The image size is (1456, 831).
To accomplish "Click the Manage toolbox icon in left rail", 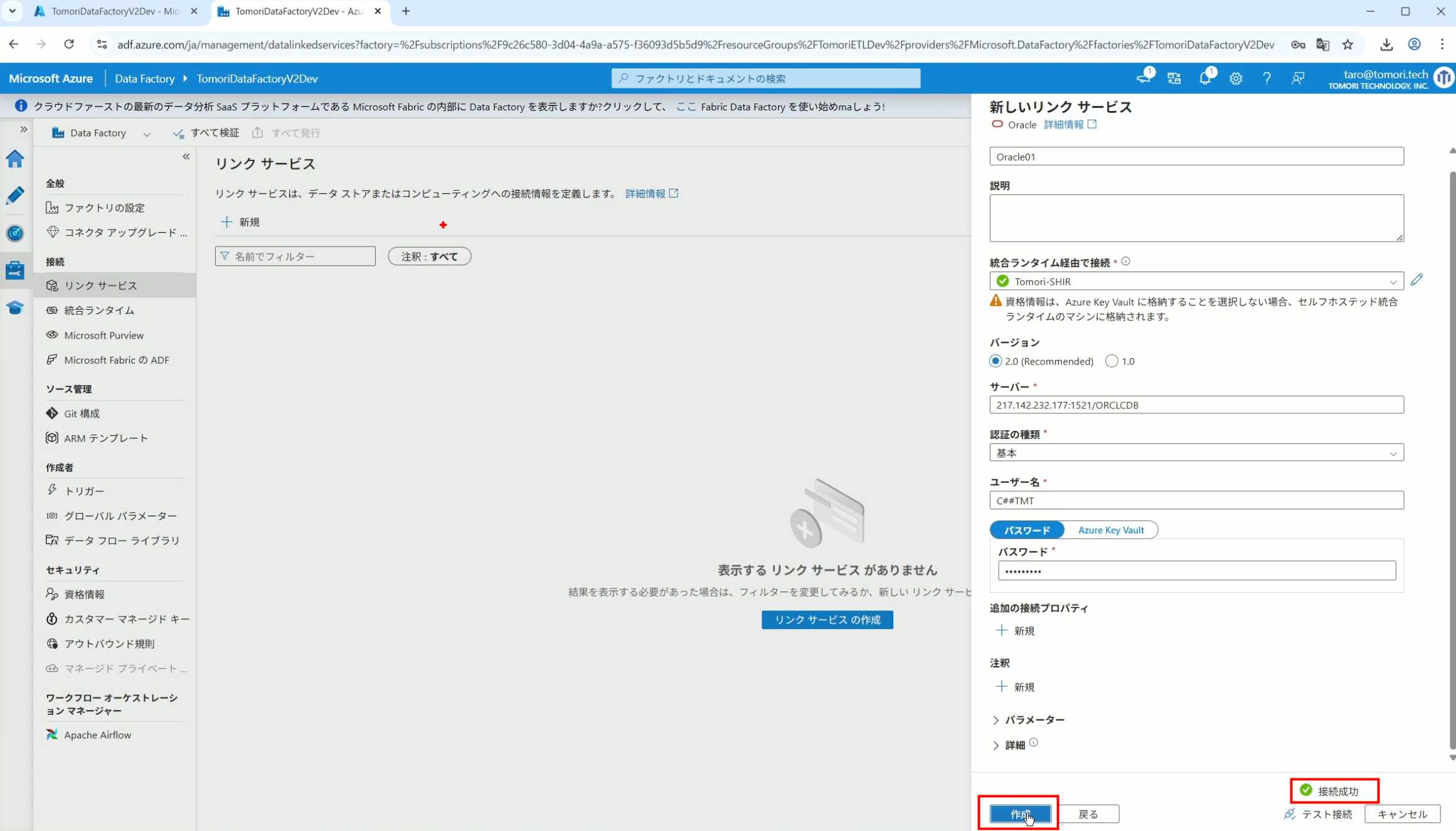I will click(15, 270).
